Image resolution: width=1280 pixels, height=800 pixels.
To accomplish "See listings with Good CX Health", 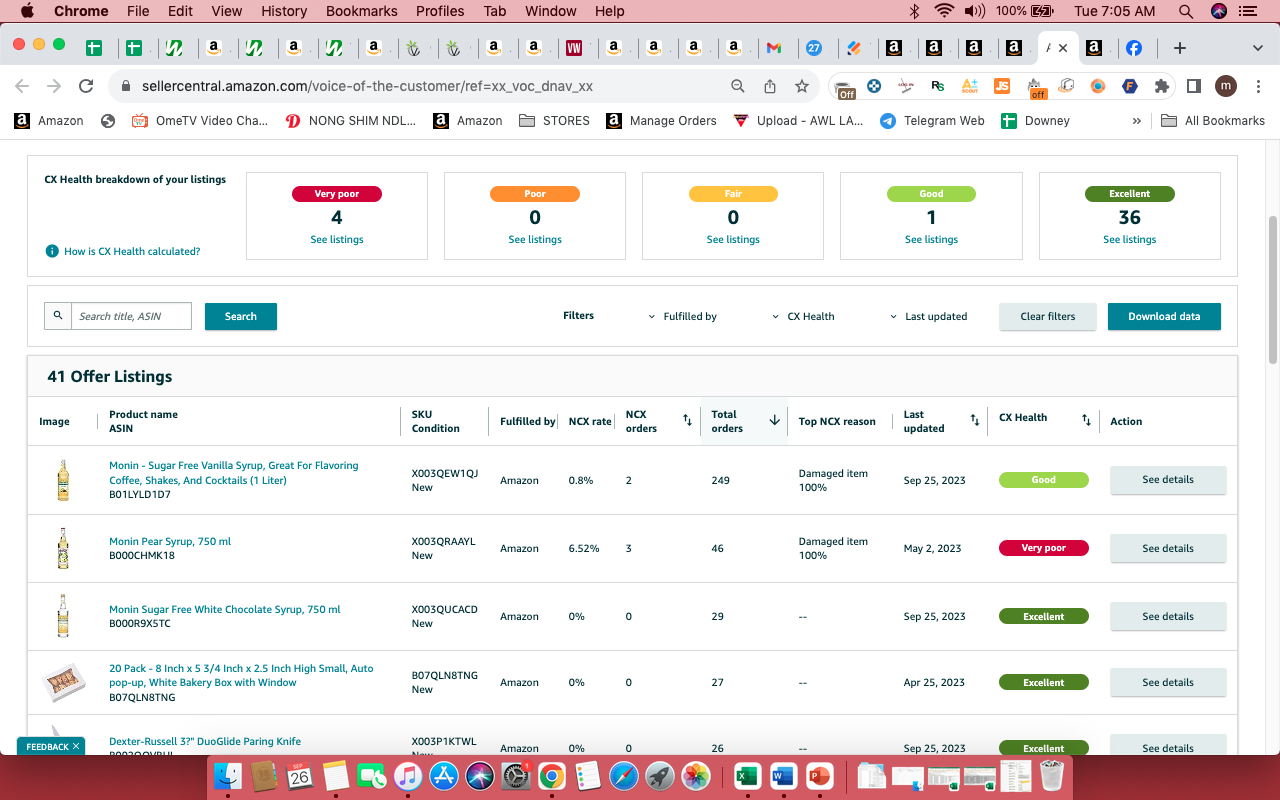I will [931, 239].
